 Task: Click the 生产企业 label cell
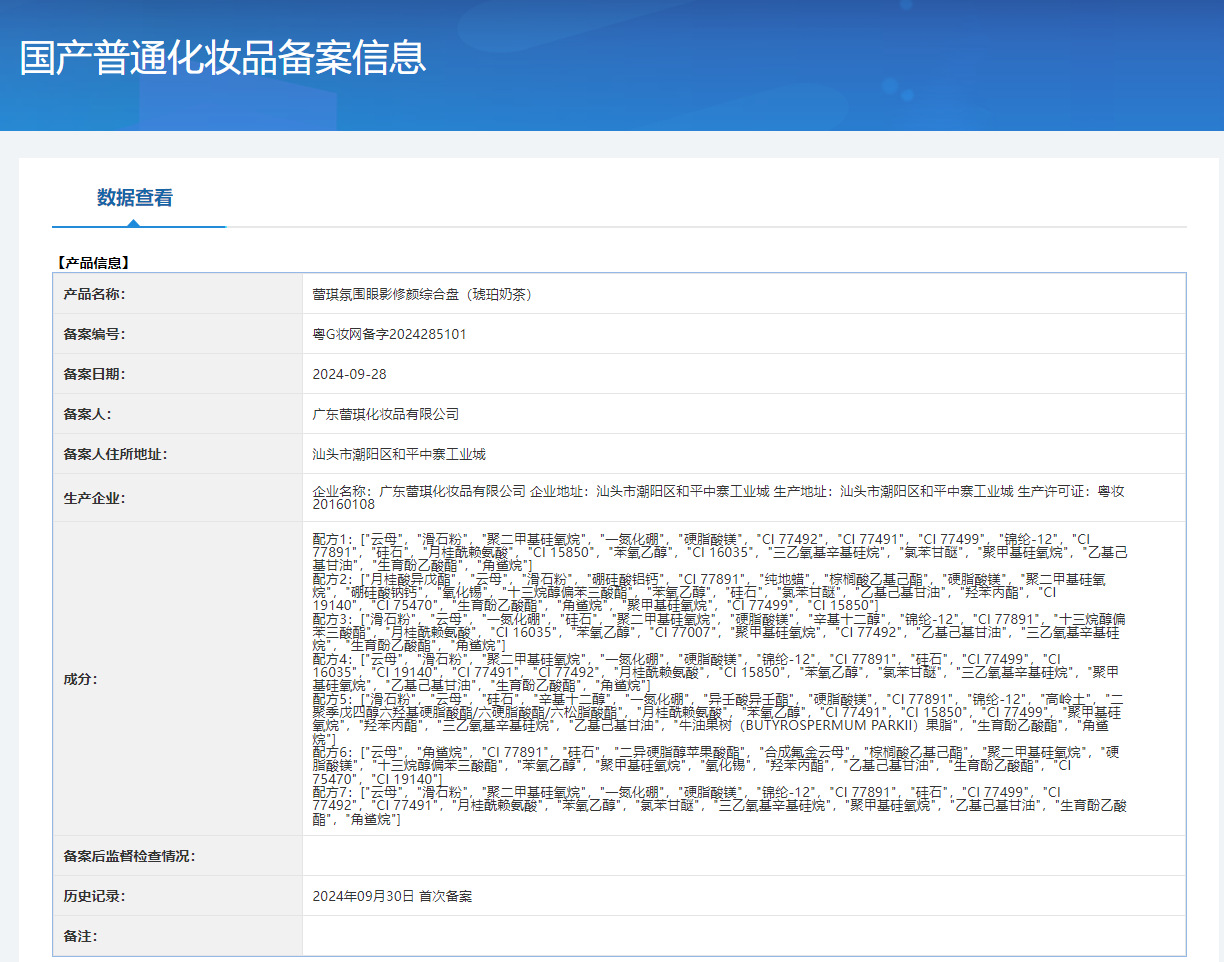pos(178,498)
